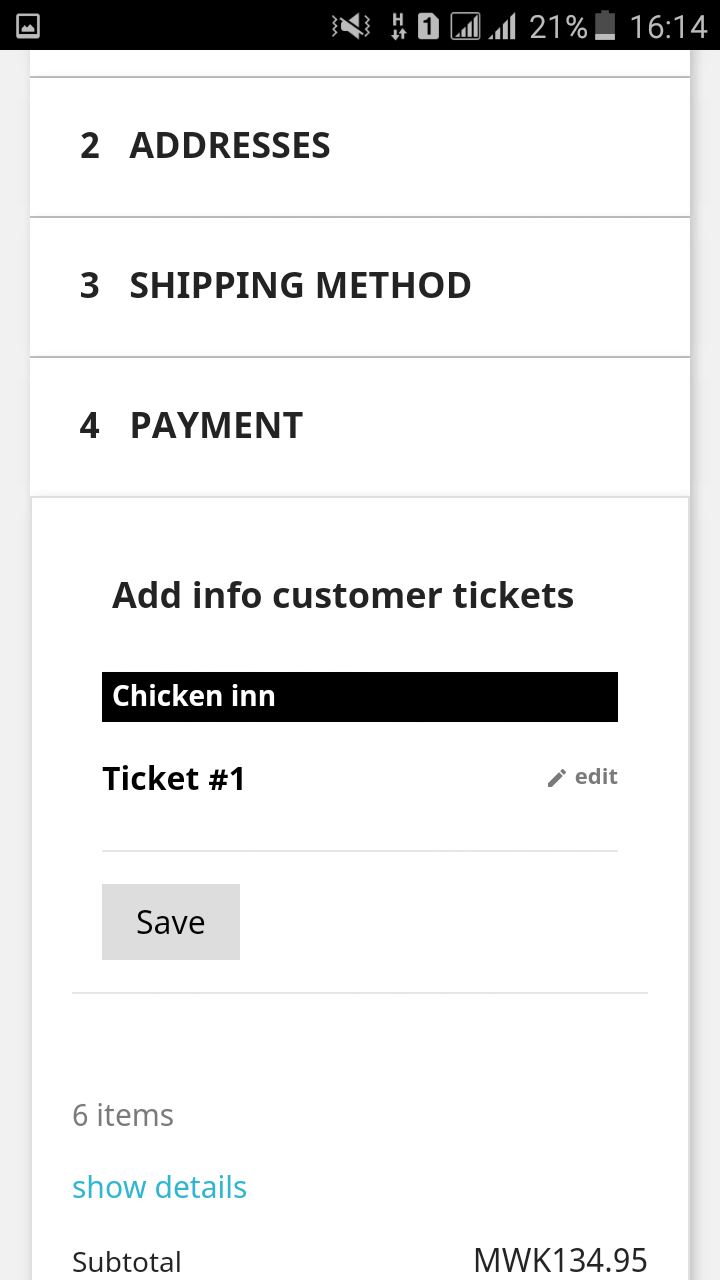Tap the first signal strength icon

[x=466, y=26]
